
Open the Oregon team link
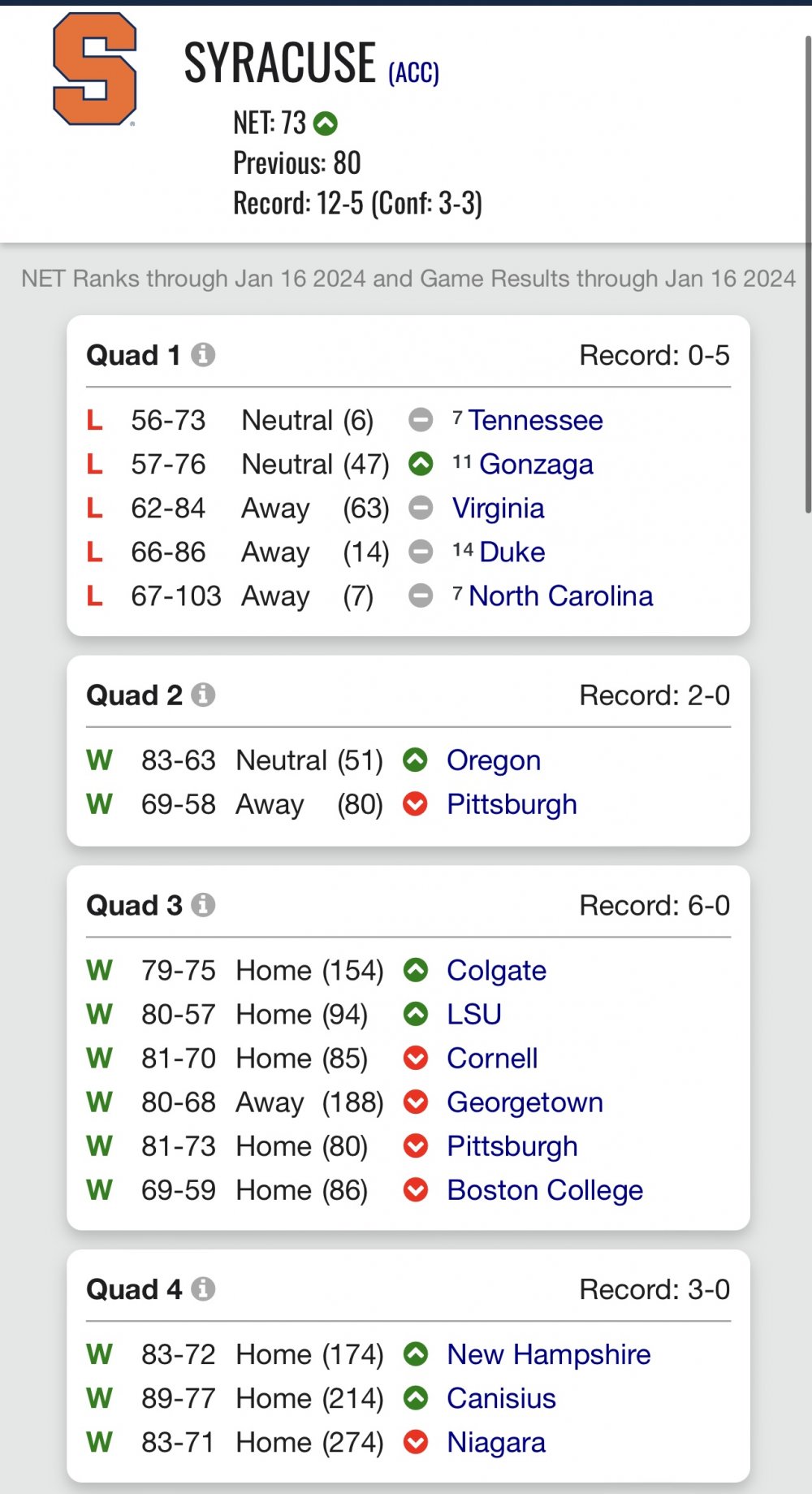(494, 760)
